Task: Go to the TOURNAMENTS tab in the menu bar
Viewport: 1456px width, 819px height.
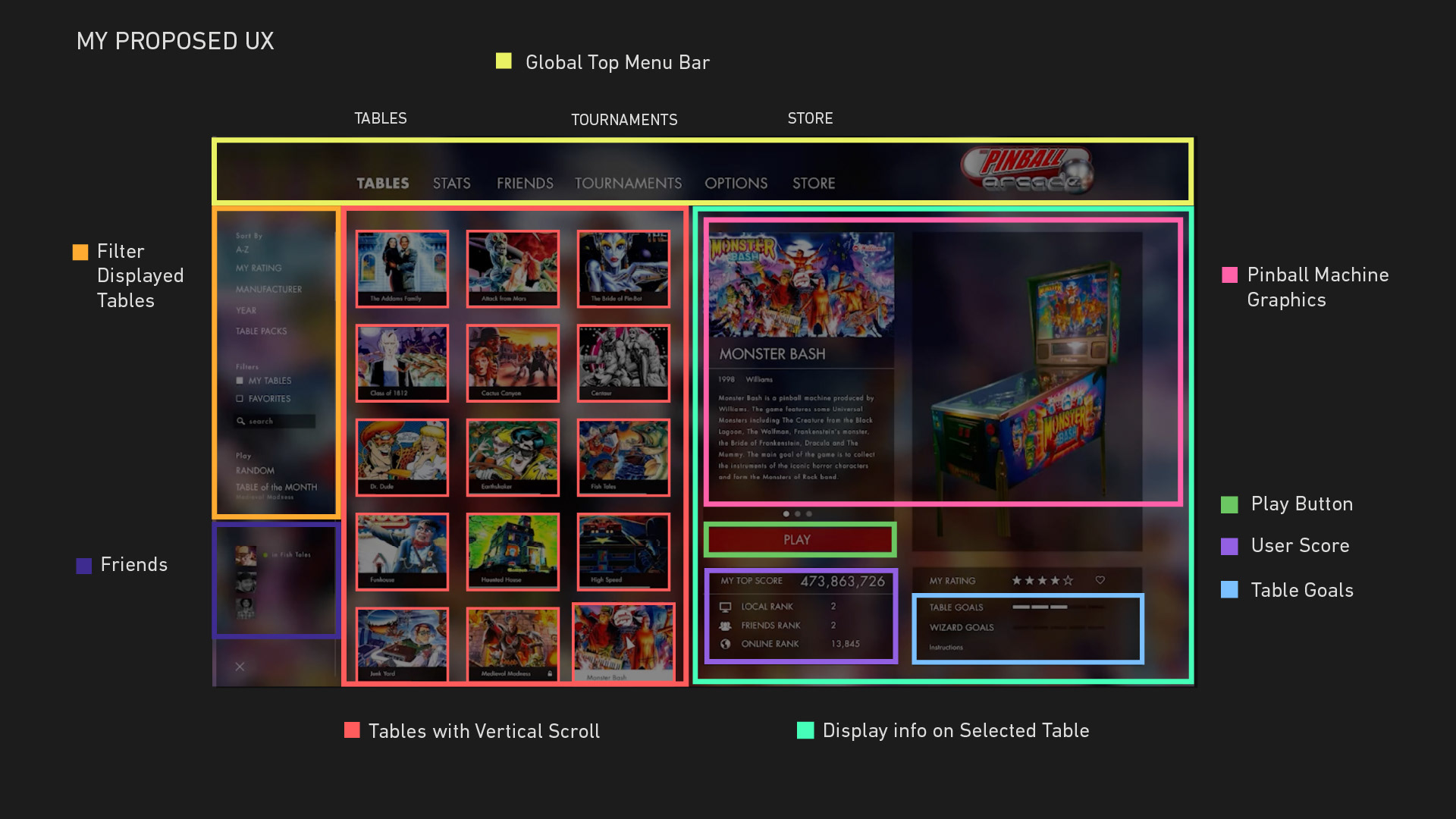Action: [628, 184]
